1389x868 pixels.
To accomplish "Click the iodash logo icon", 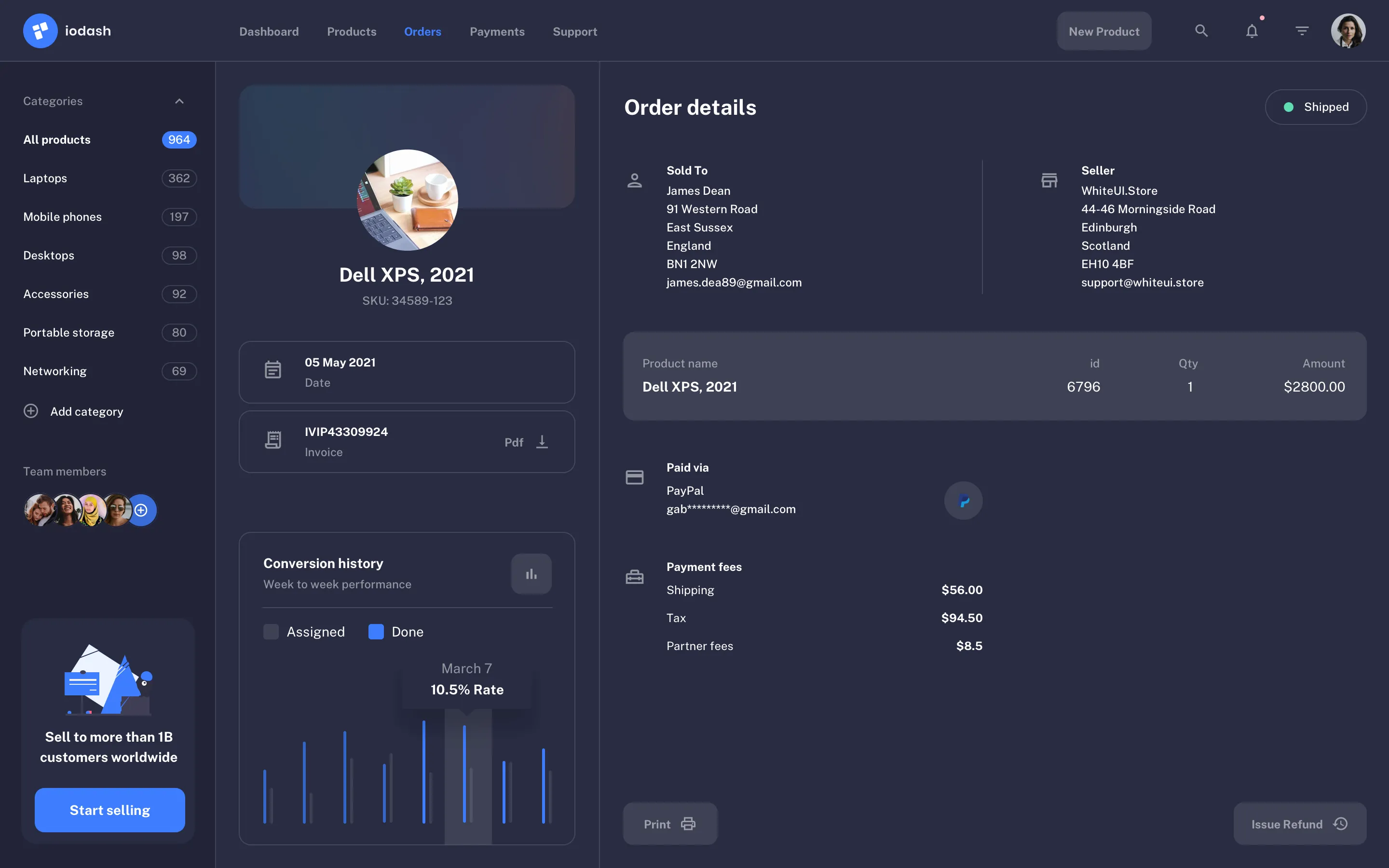I will coord(40,30).
